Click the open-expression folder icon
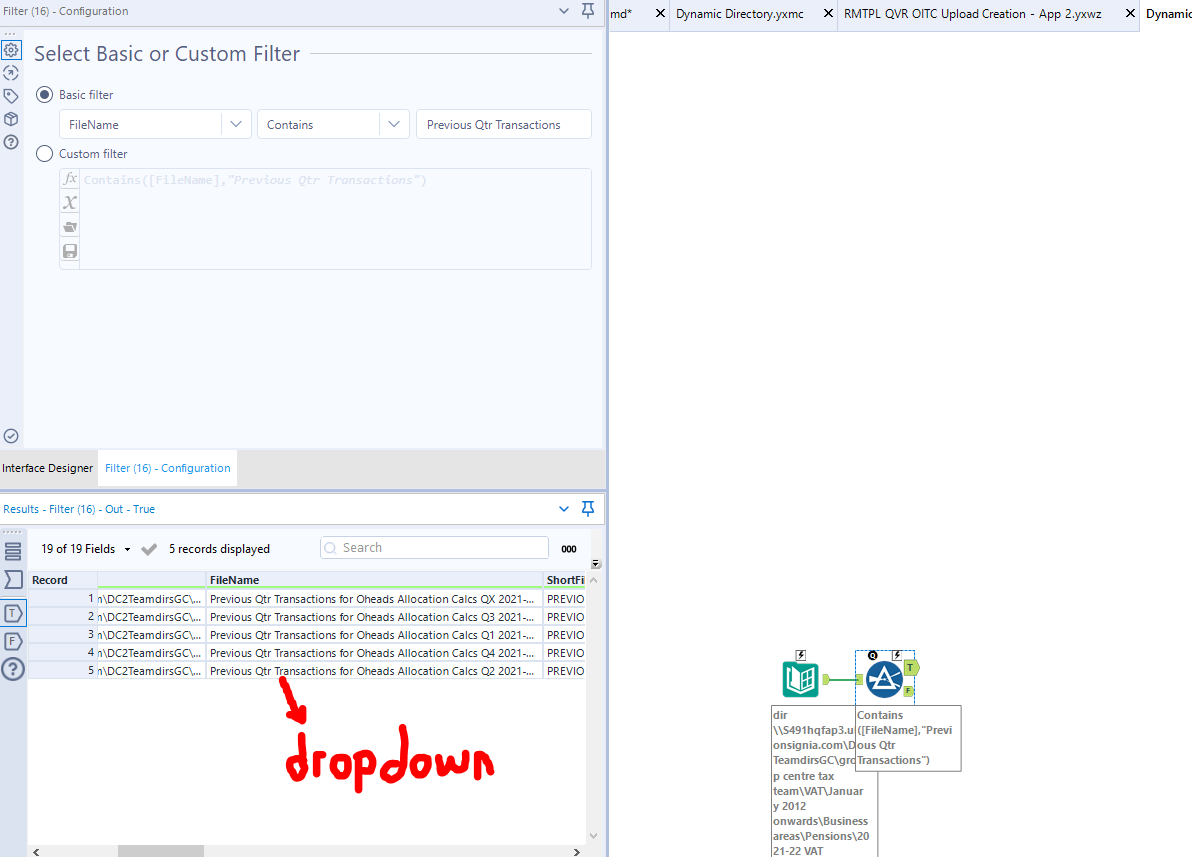Screen dimensions: 1192x857 click(69, 226)
